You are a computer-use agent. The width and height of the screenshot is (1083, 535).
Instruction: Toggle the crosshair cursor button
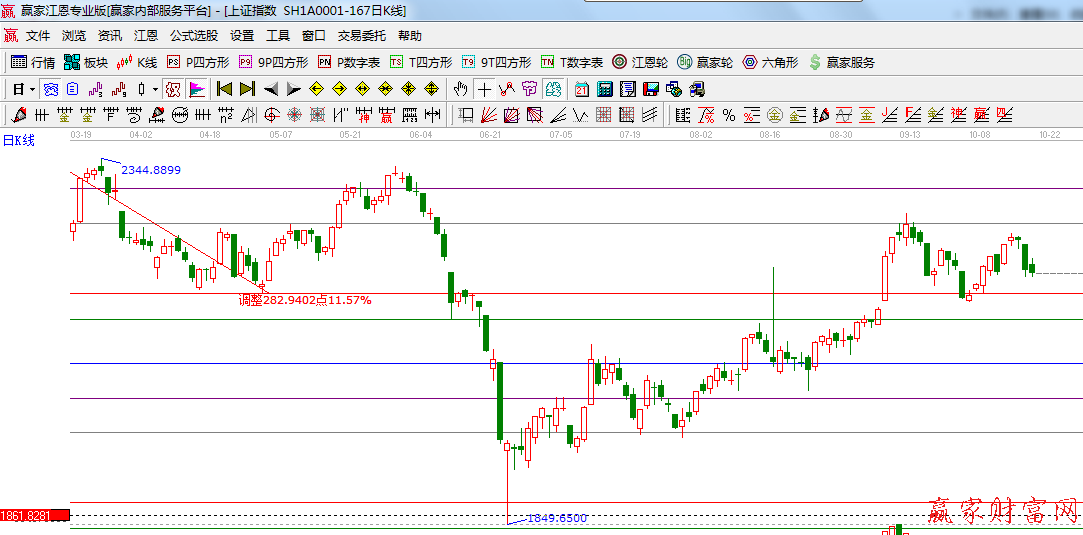484,89
